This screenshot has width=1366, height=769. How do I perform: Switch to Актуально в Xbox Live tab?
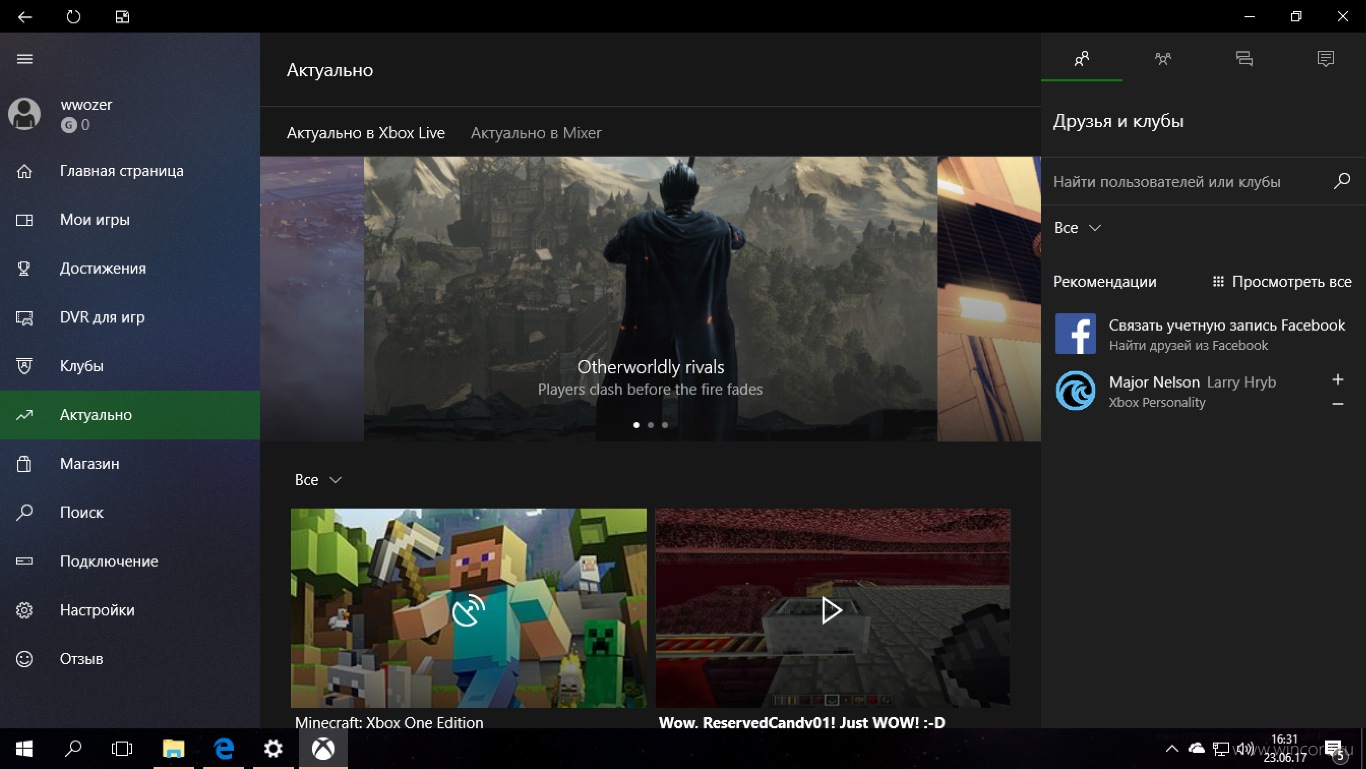366,133
